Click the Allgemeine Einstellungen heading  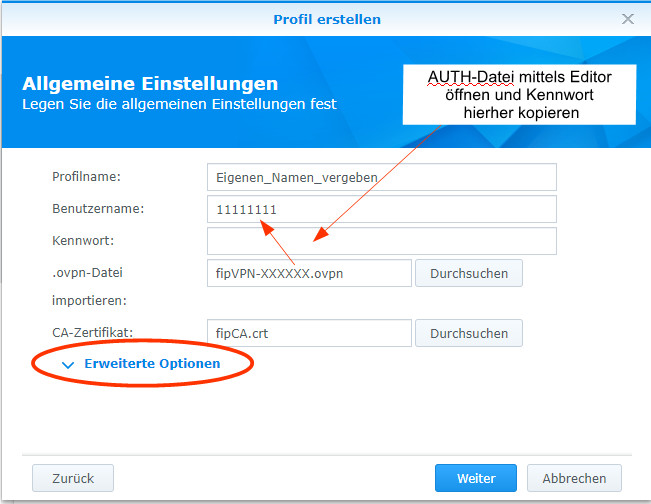pos(150,84)
